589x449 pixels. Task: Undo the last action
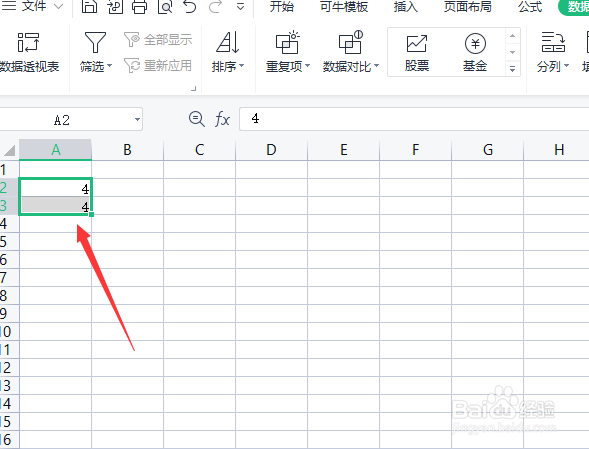(190, 6)
